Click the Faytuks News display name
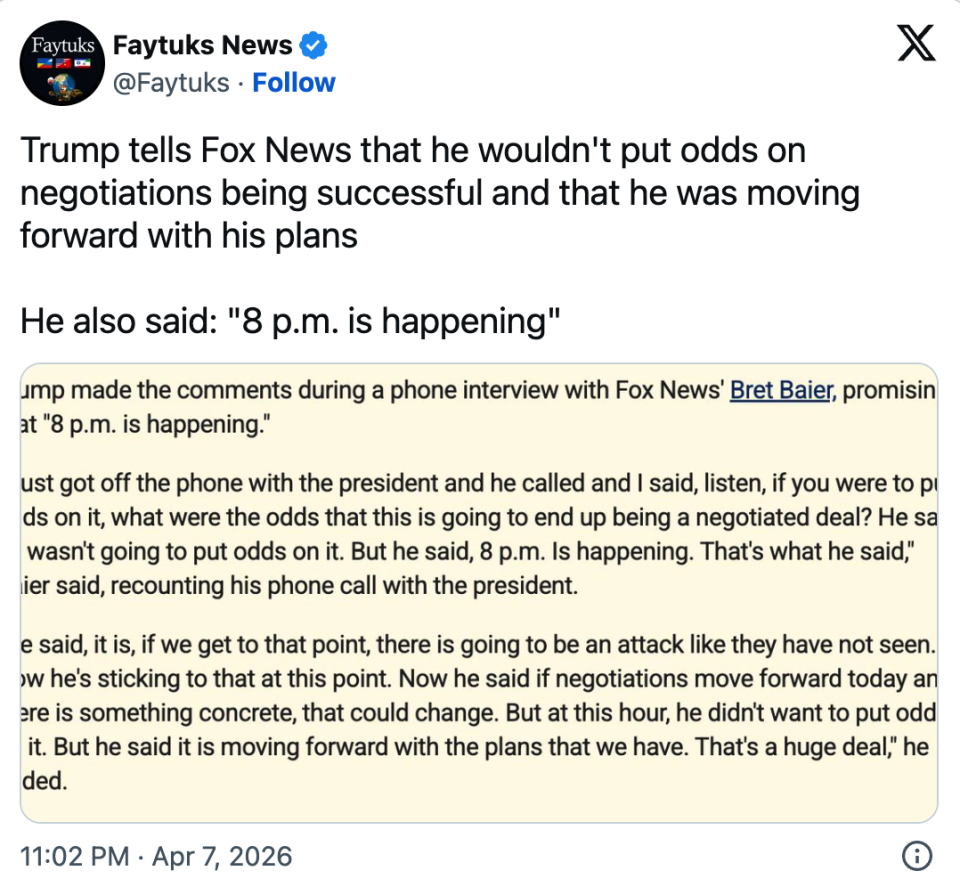 tap(202, 45)
